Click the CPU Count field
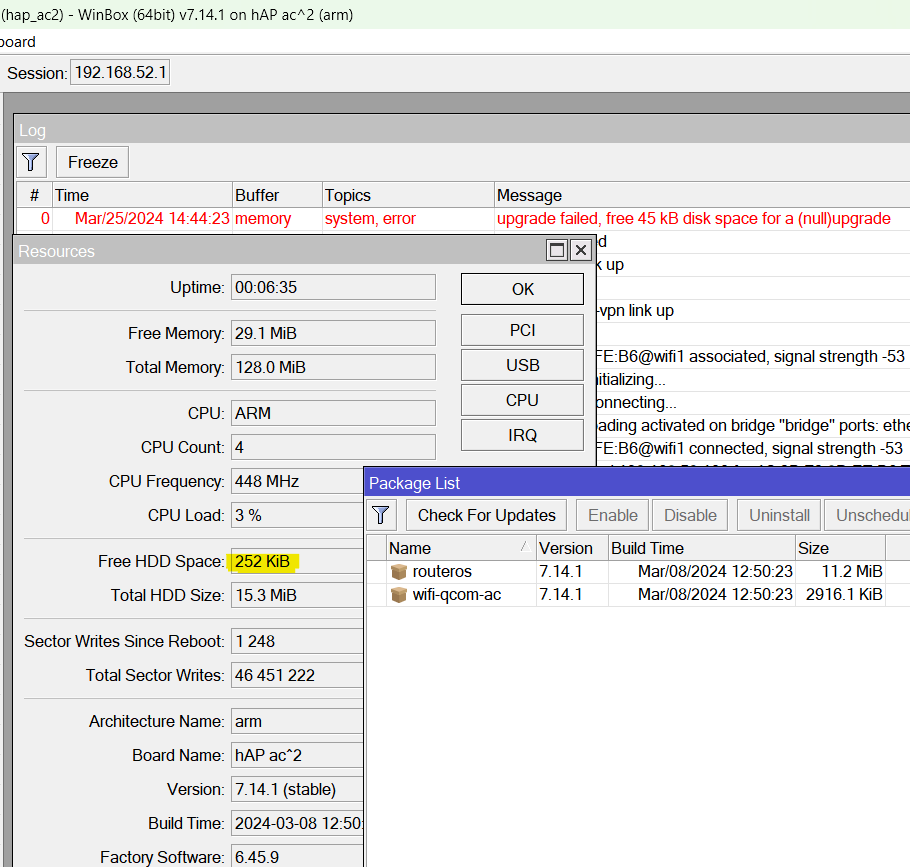Image resolution: width=910 pixels, height=867 pixels. [333, 447]
